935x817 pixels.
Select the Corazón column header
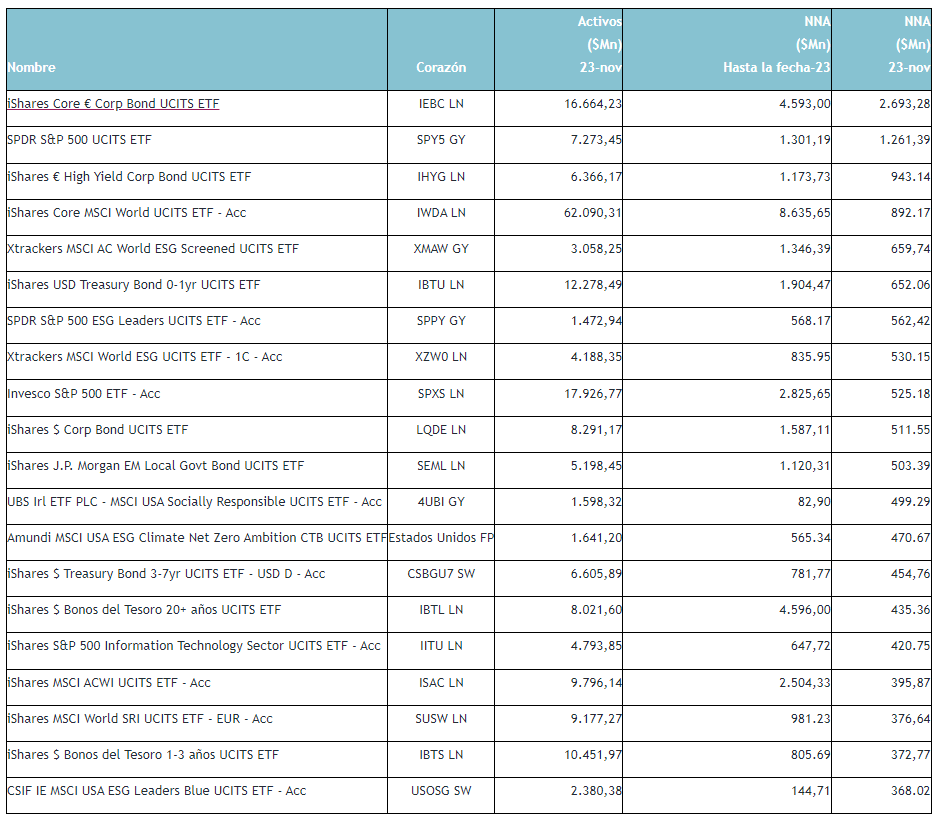[441, 67]
